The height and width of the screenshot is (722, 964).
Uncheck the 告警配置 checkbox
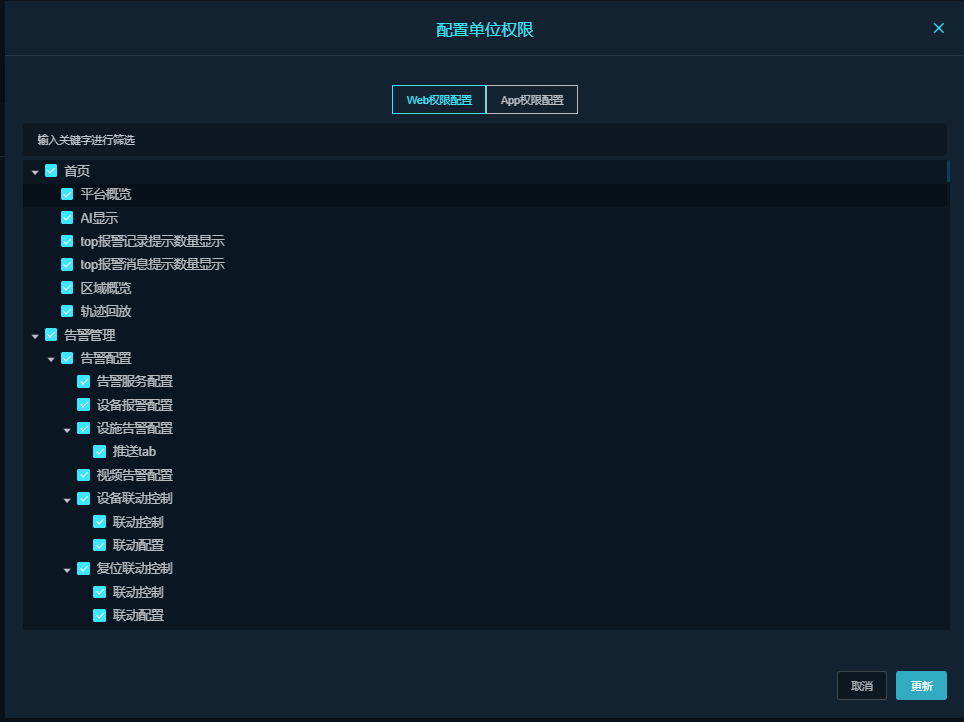pyautogui.click(x=67, y=358)
